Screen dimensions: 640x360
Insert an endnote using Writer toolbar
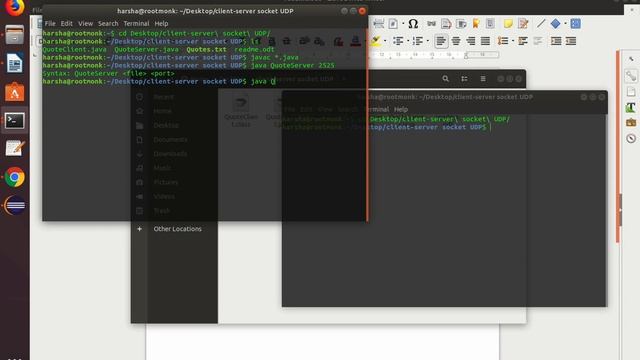click(461, 24)
